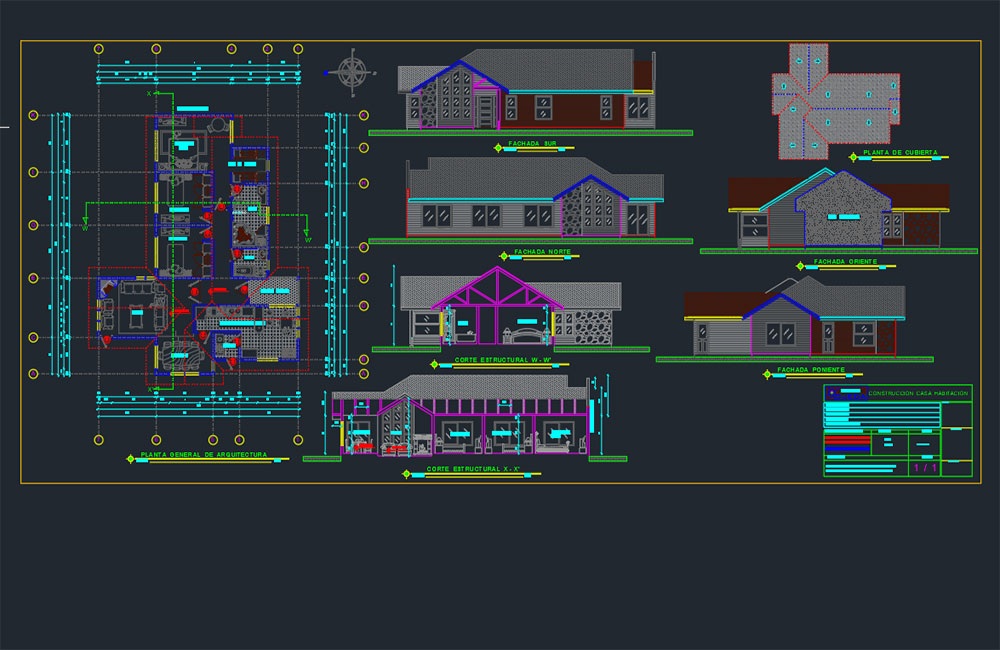Viewport: 1000px width, 650px height.
Task: Click the "1 / 1" sheet number
Action: point(925,468)
